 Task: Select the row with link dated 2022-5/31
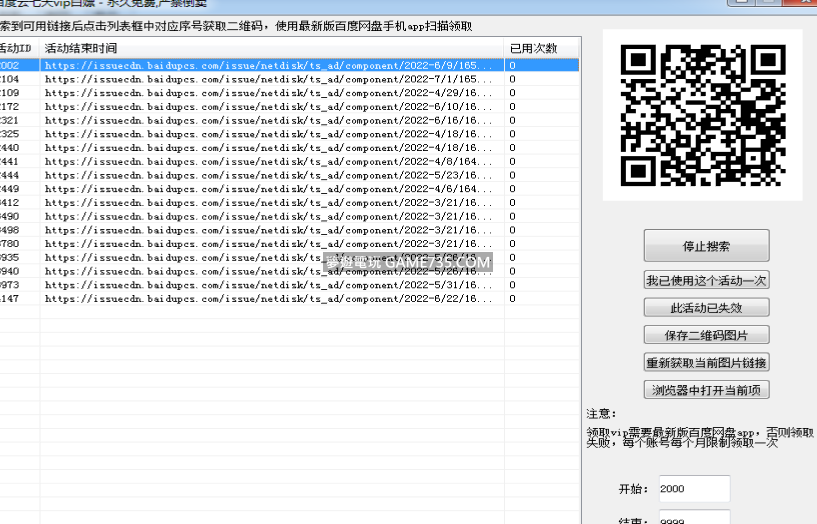(268, 285)
